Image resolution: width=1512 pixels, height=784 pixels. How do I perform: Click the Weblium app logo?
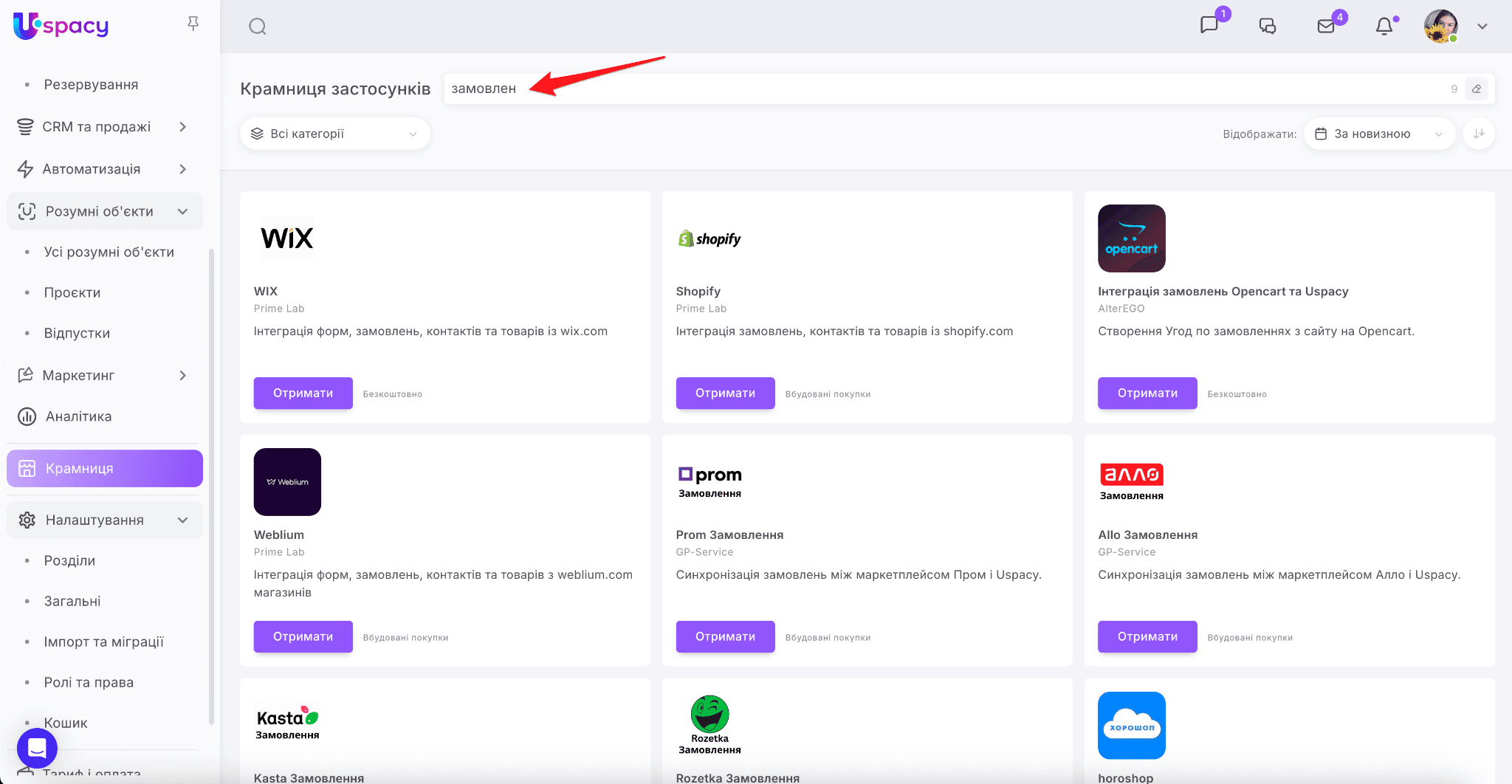287,482
